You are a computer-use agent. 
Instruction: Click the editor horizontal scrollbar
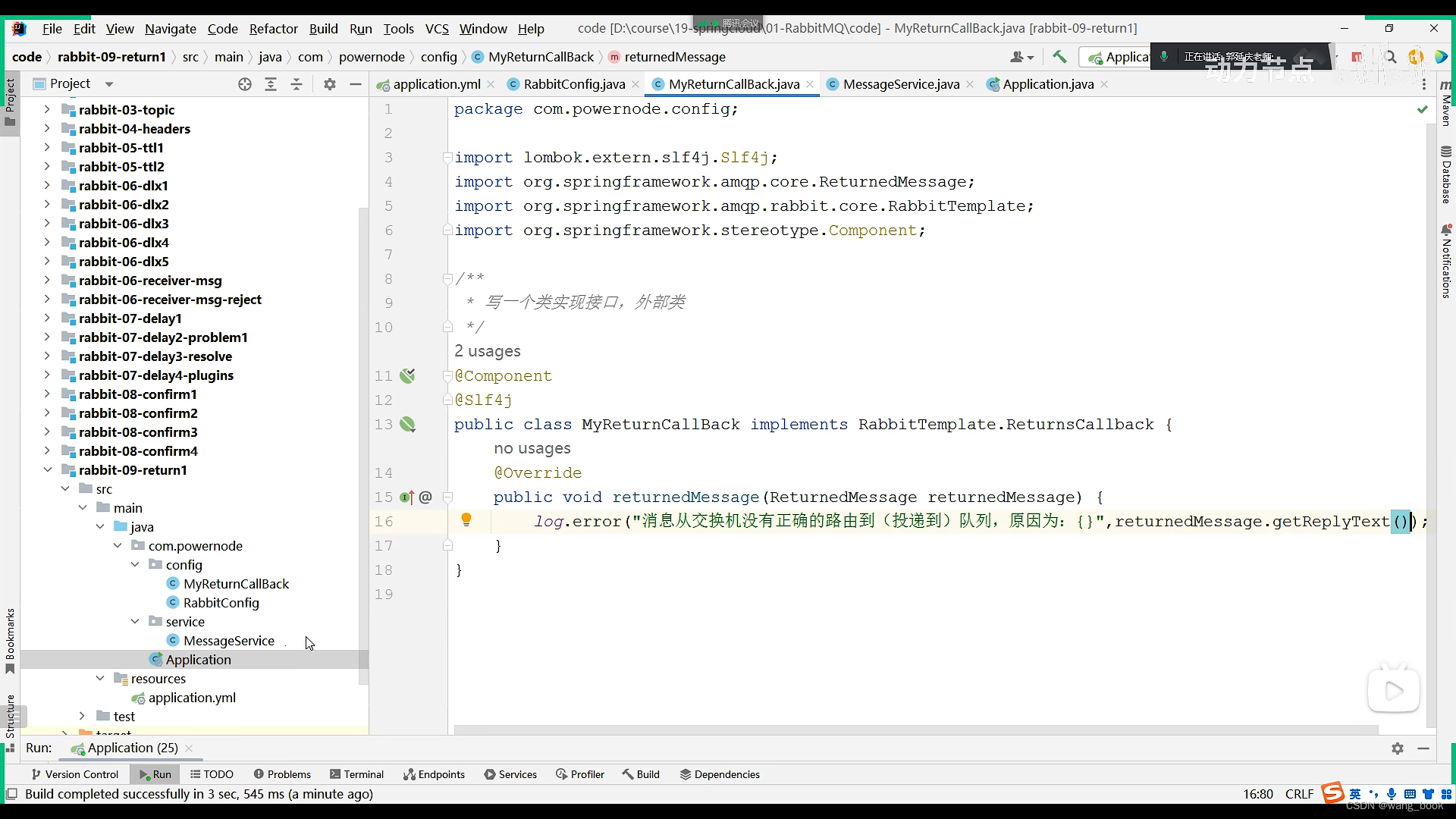point(915,730)
